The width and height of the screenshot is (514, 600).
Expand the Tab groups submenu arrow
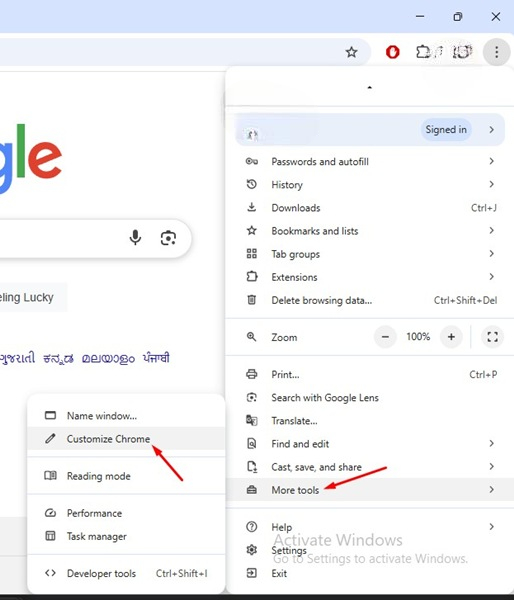(491, 254)
